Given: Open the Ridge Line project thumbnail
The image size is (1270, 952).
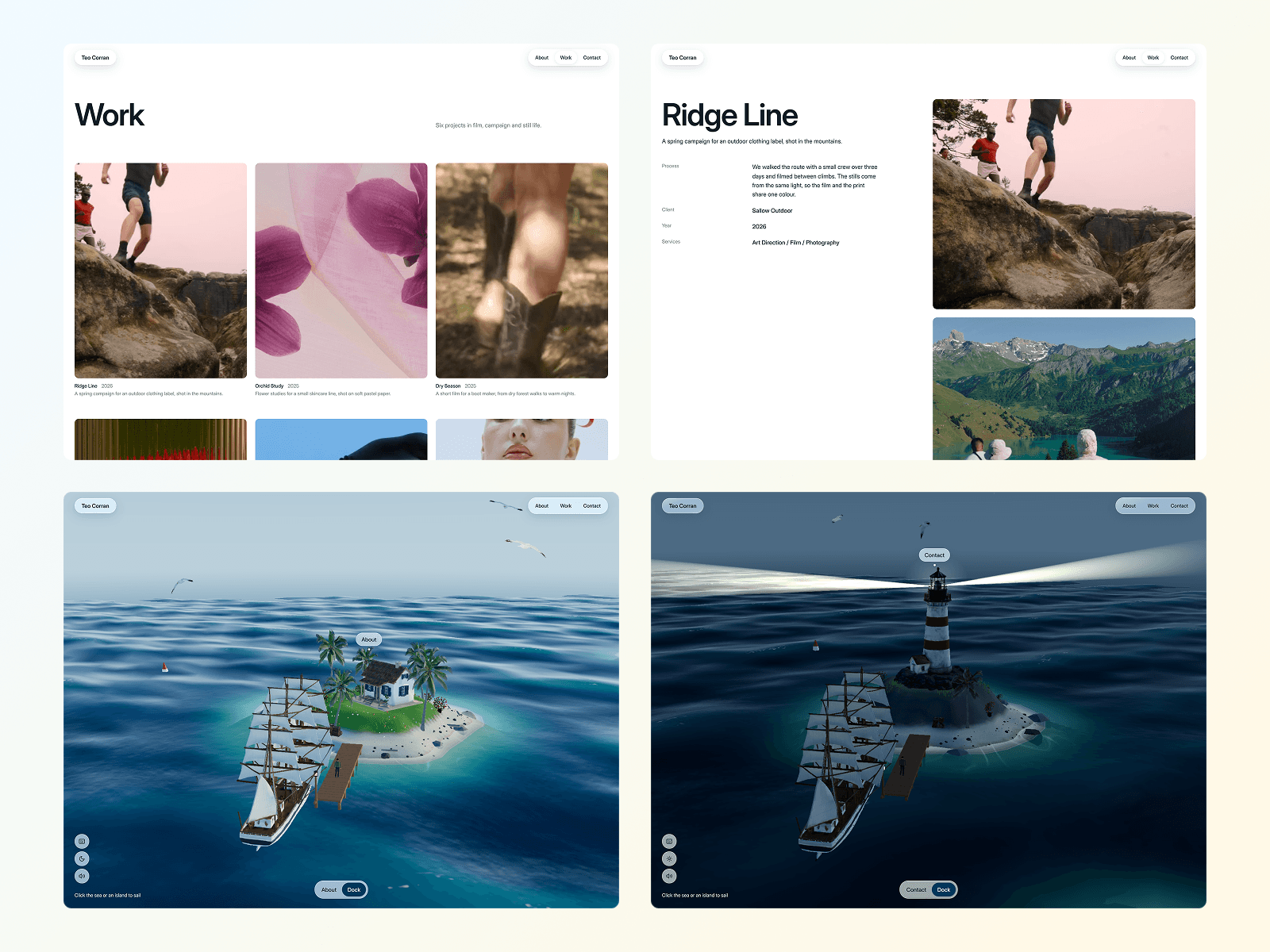Looking at the screenshot, I should point(160,271).
